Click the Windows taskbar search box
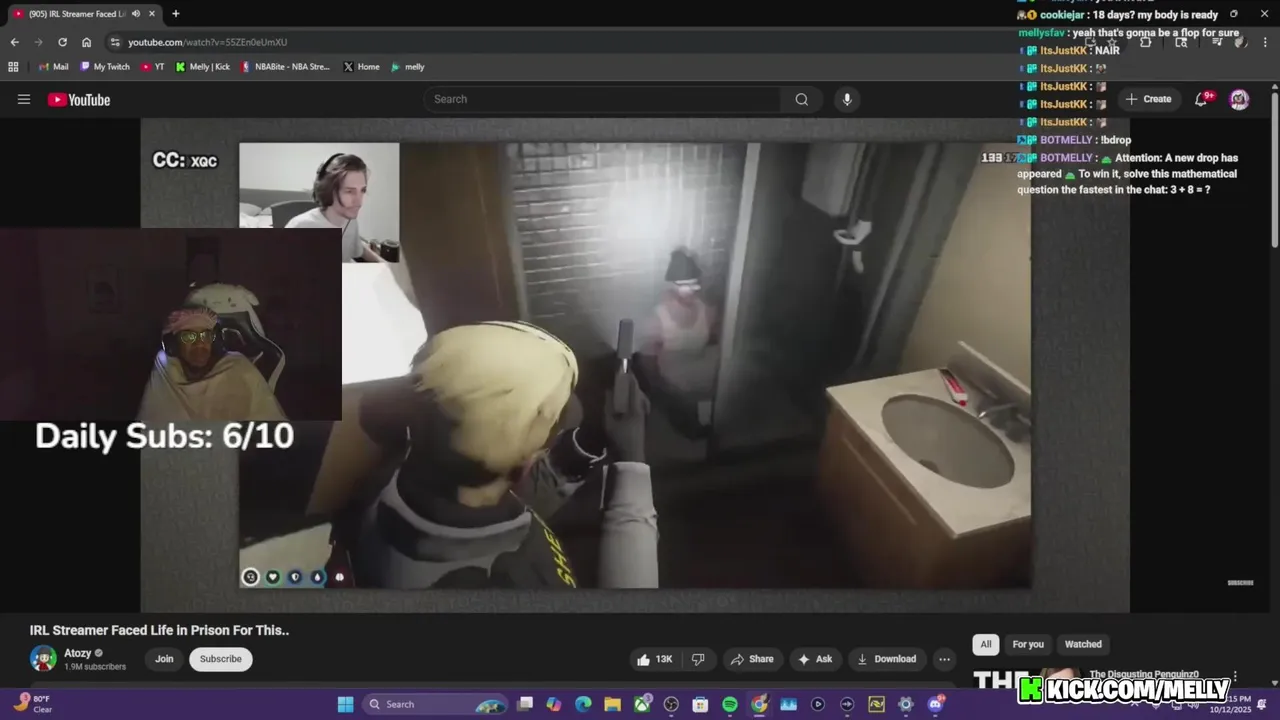 click(x=436, y=704)
